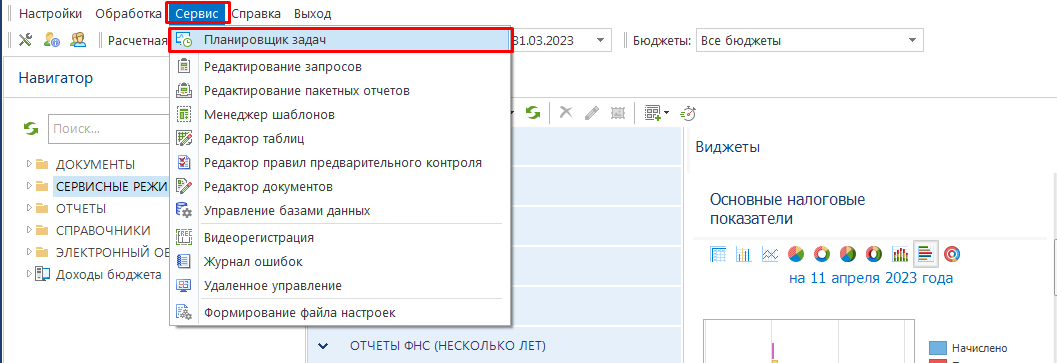Select the horizontal bars chart icon

click(925, 254)
